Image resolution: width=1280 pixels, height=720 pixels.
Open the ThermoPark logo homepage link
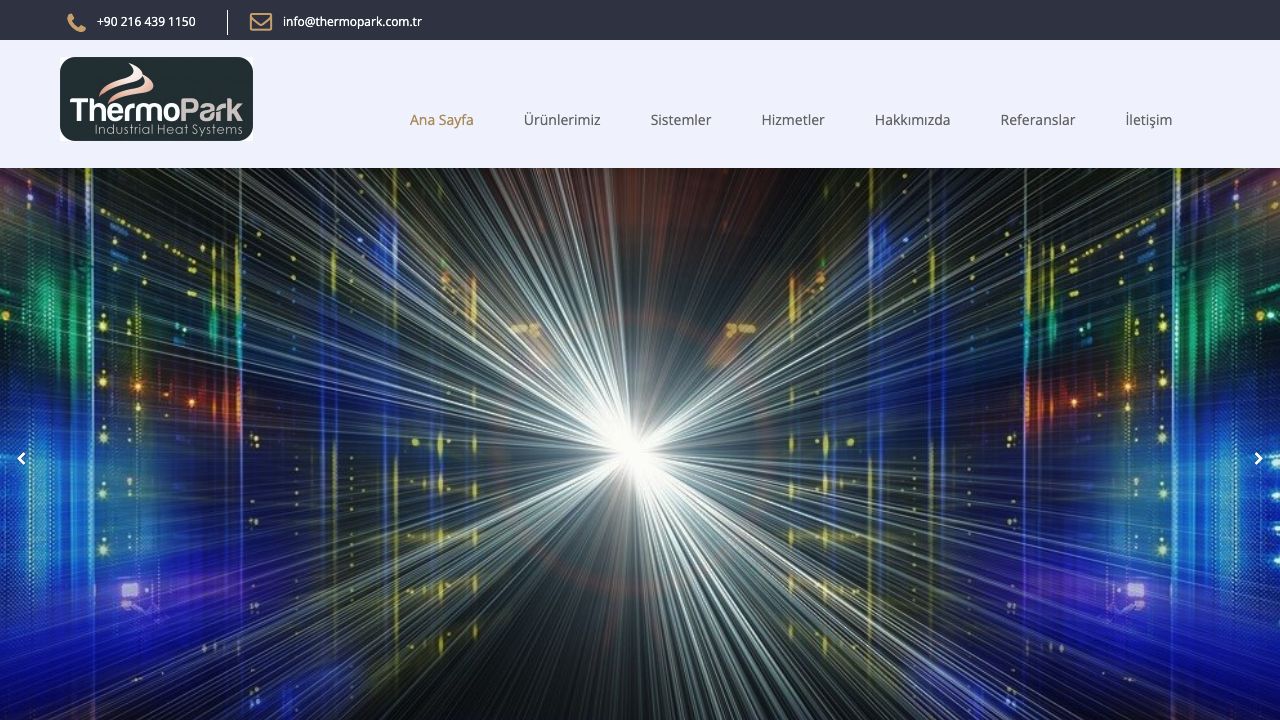coord(156,99)
